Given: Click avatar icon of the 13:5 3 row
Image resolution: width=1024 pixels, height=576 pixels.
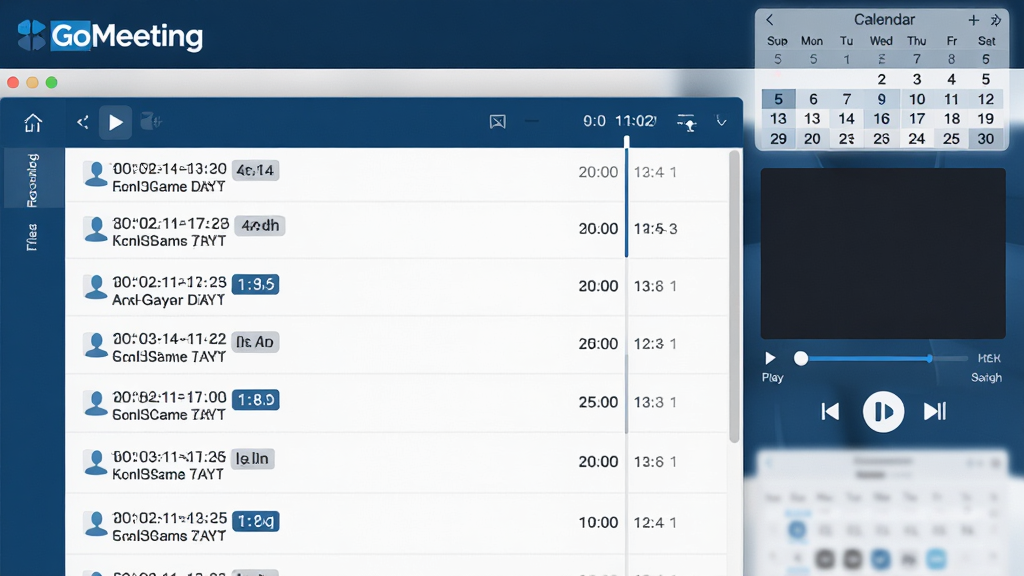Looking at the screenshot, I should (x=96, y=230).
